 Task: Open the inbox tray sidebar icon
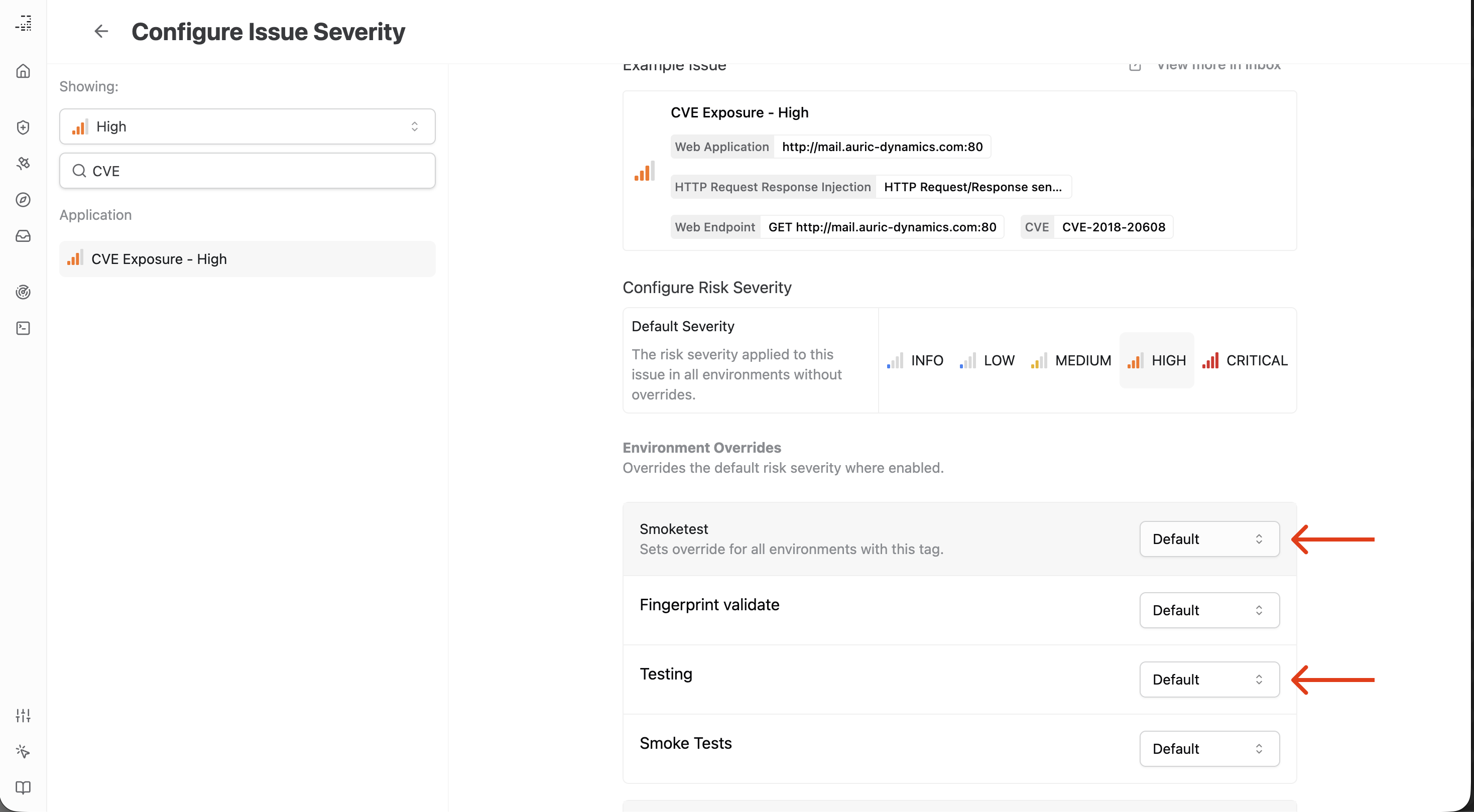click(x=23, y=235)
